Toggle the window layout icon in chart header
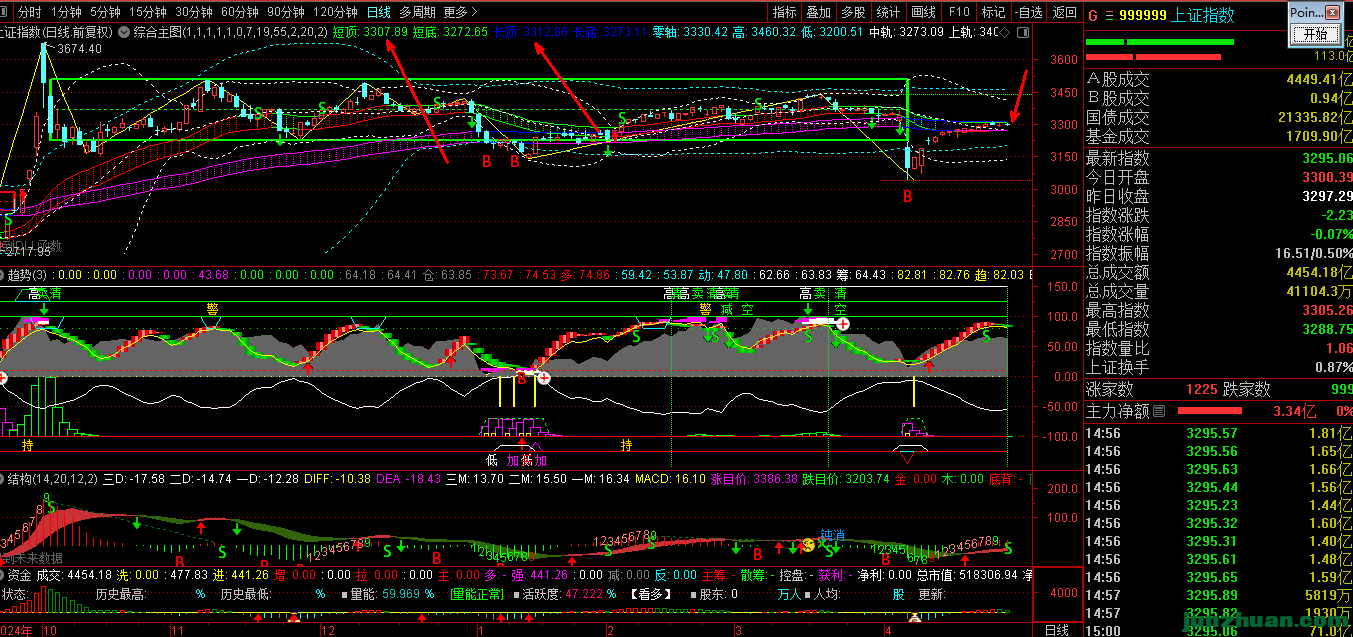The width and height of the screenshot is (1353, 637). [x=1022, y=32]
